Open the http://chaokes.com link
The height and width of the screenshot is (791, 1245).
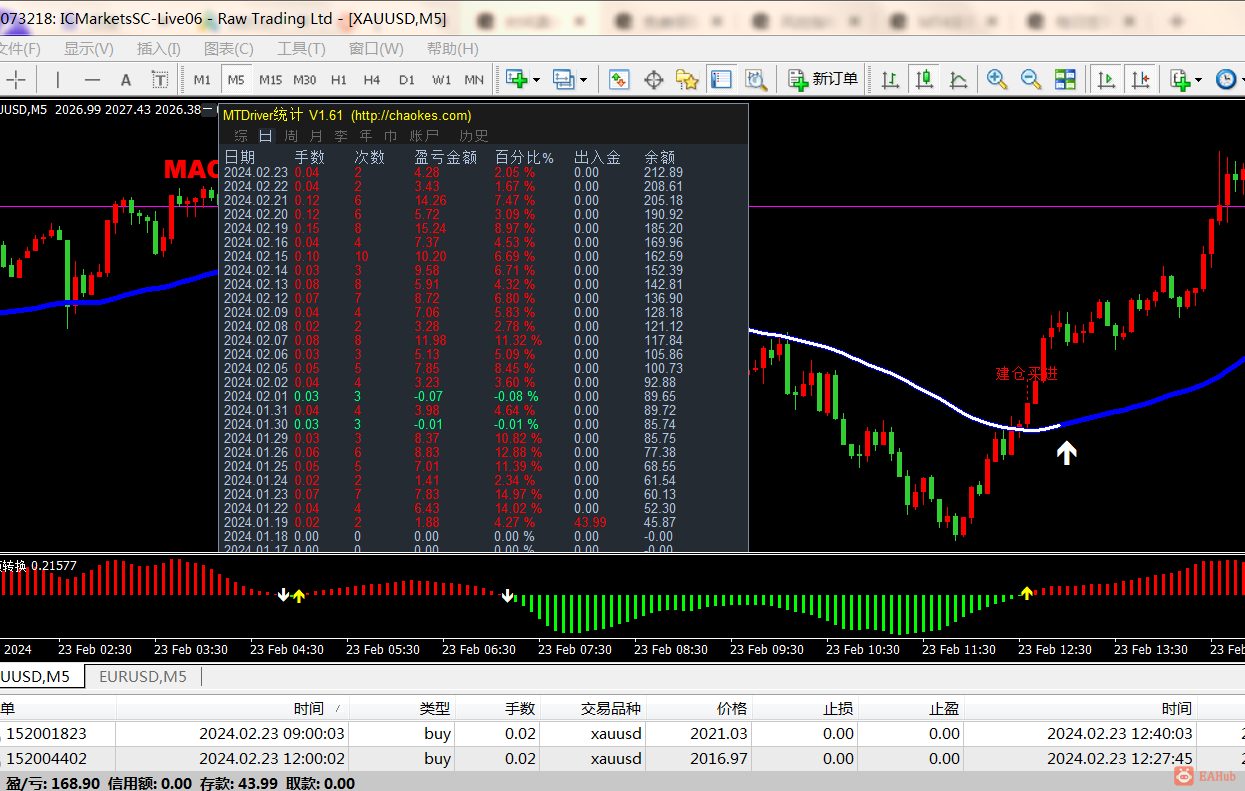pos(411,115)
